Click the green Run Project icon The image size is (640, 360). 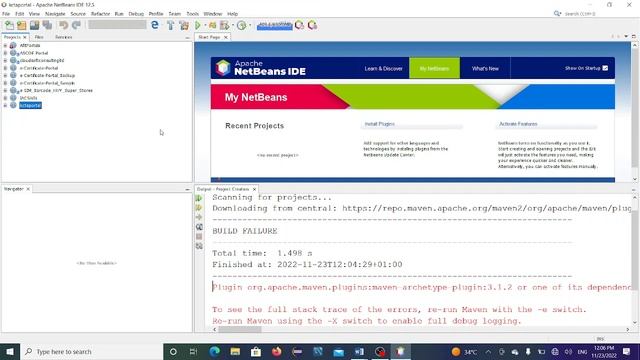tap(198, 25)
